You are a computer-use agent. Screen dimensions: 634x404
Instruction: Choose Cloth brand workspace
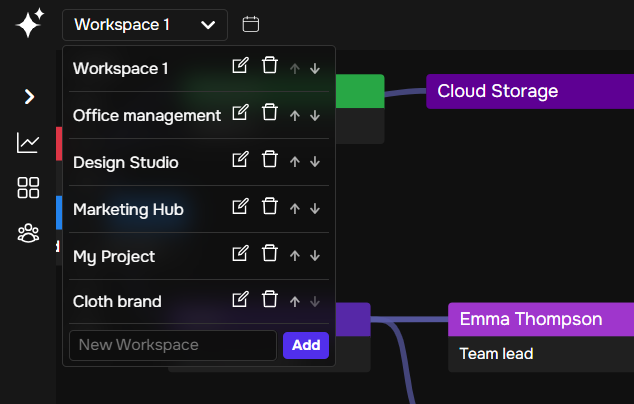[x=117, y=301]
